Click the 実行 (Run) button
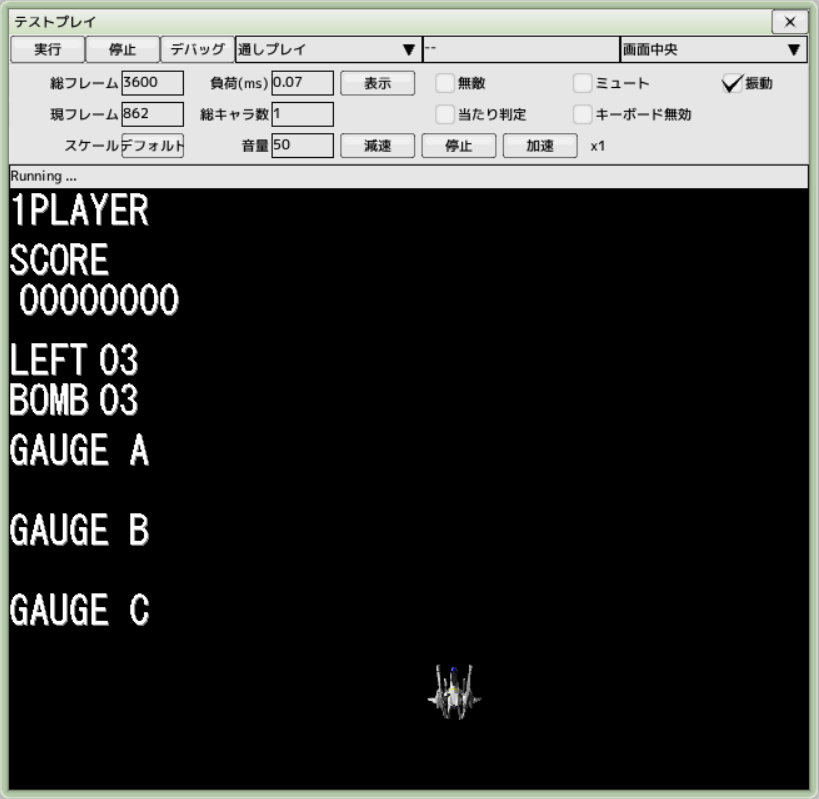 point(47,49)
